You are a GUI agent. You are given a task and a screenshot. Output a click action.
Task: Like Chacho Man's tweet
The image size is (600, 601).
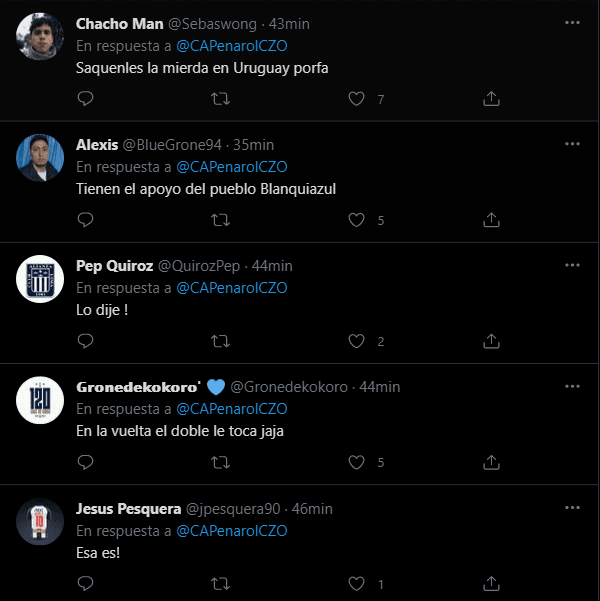356,99
